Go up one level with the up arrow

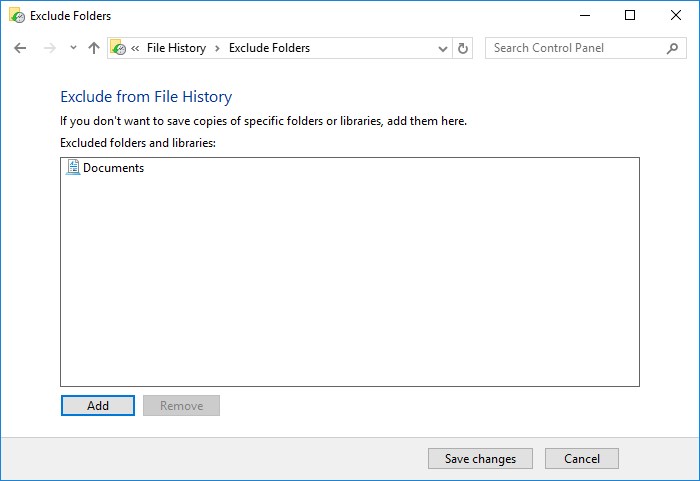(94, 48)
